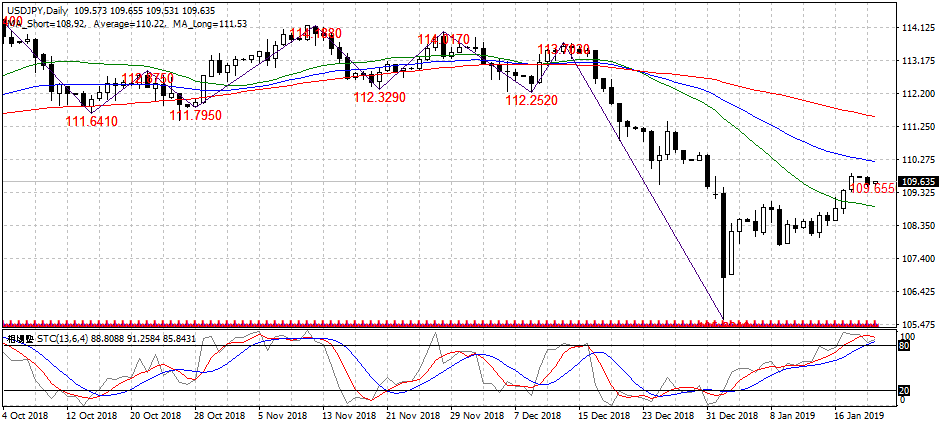The height and width of the screenshot is (427, 942).
Task: Click the 105.475 price scale level
Action: pyautogui.click(x=917, y=325)
